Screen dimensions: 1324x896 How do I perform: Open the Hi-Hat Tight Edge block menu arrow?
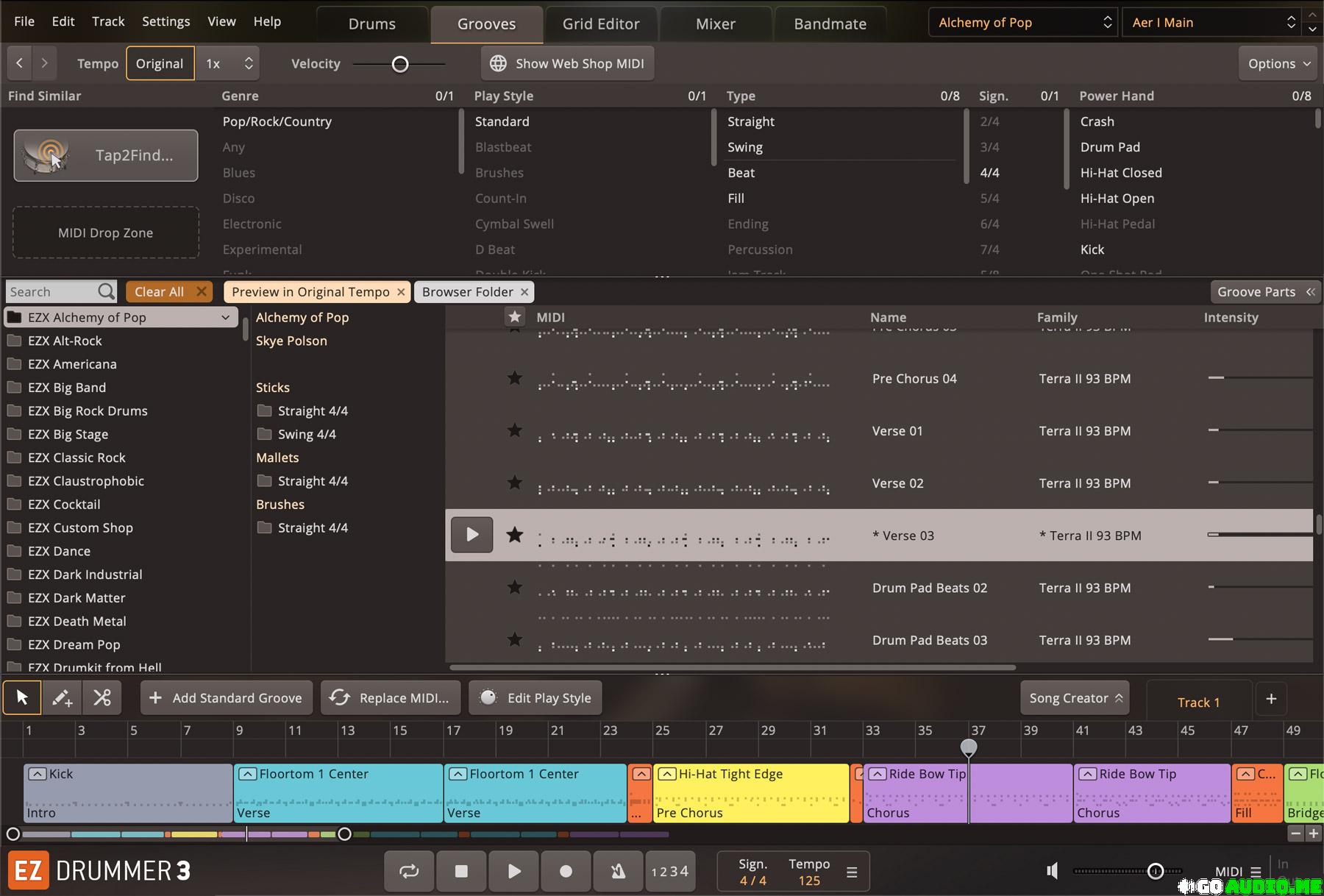pos(667,774)
